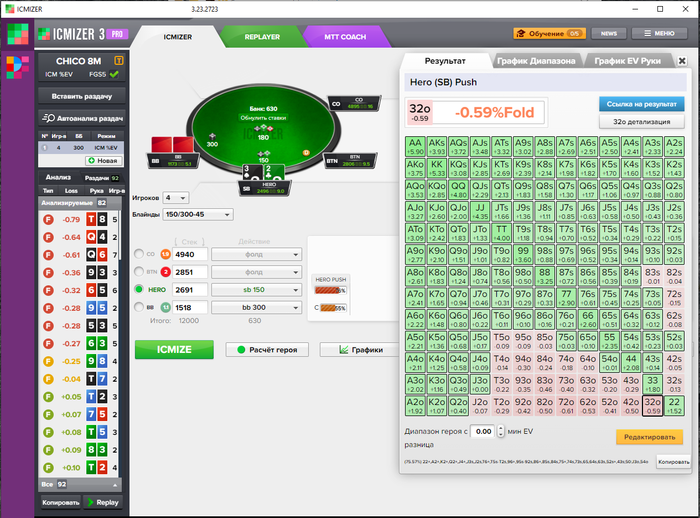The height and width of the screenshot is (518, 700).
Task: Open the CO action dropdown фолд
Action: (x=257, y=254)
